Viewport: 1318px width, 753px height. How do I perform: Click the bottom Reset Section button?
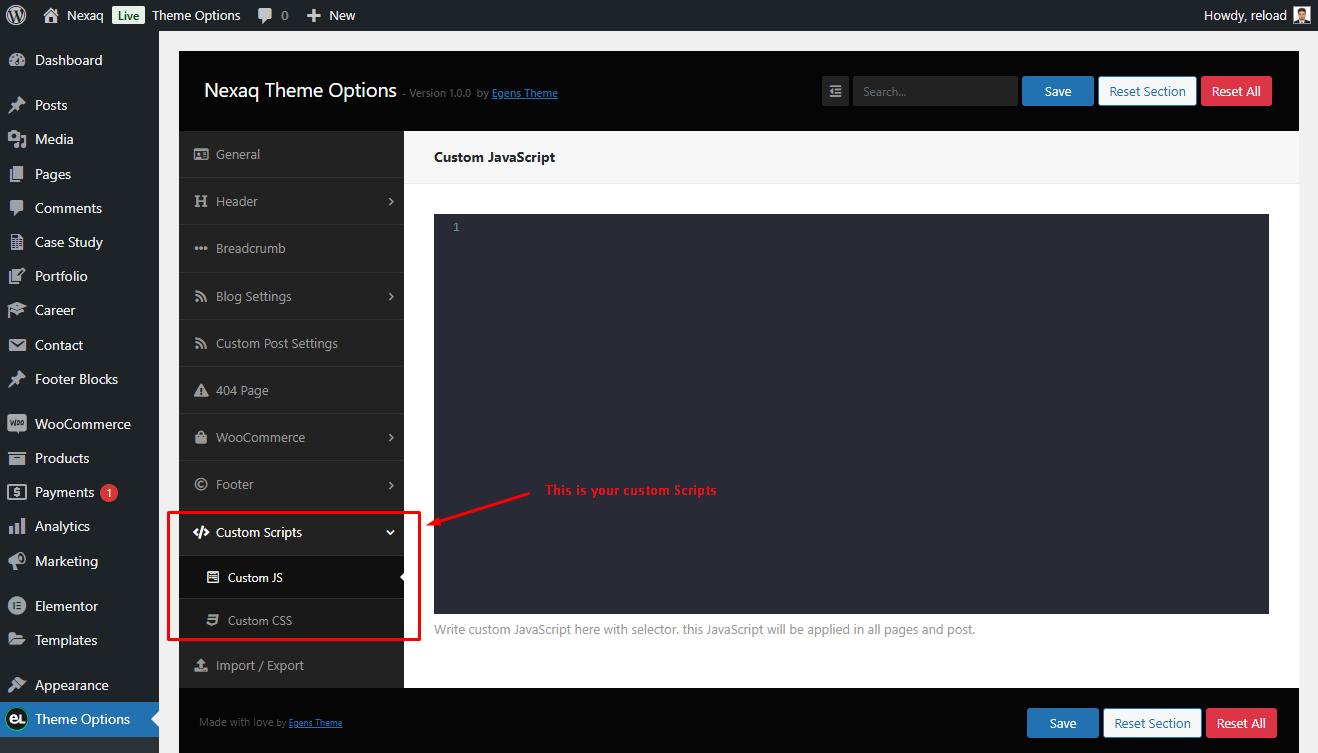1152,723
